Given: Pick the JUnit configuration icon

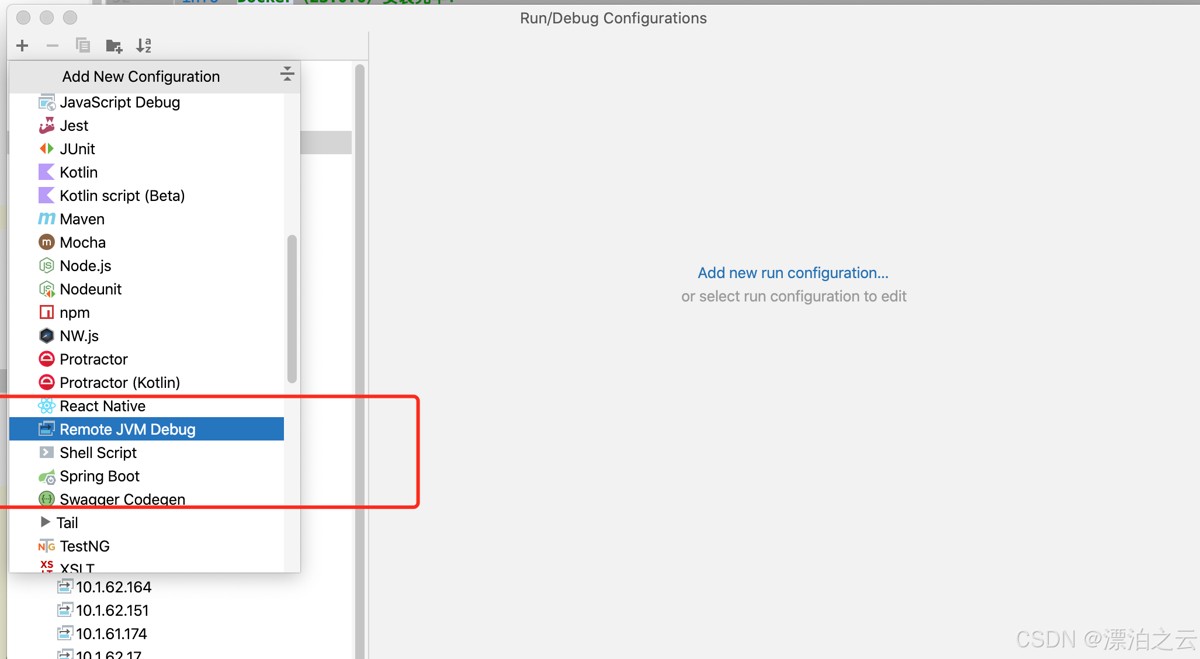Looking at the screenshot, I should tap(46, 149).
